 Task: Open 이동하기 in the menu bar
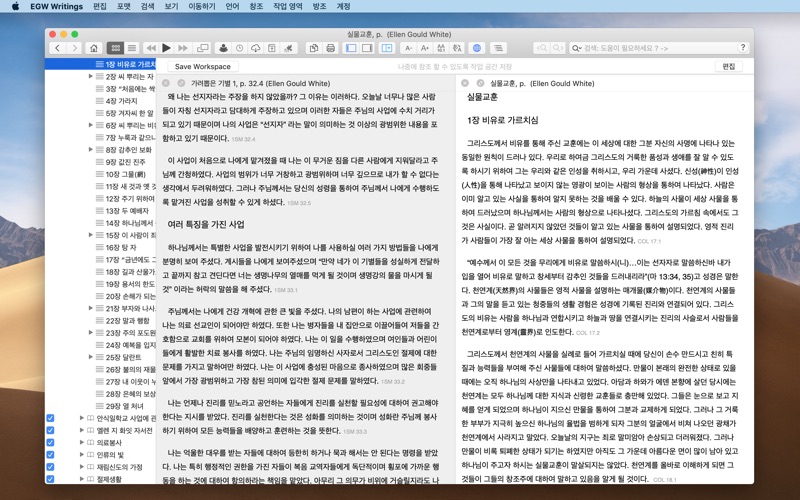point(202,6)
